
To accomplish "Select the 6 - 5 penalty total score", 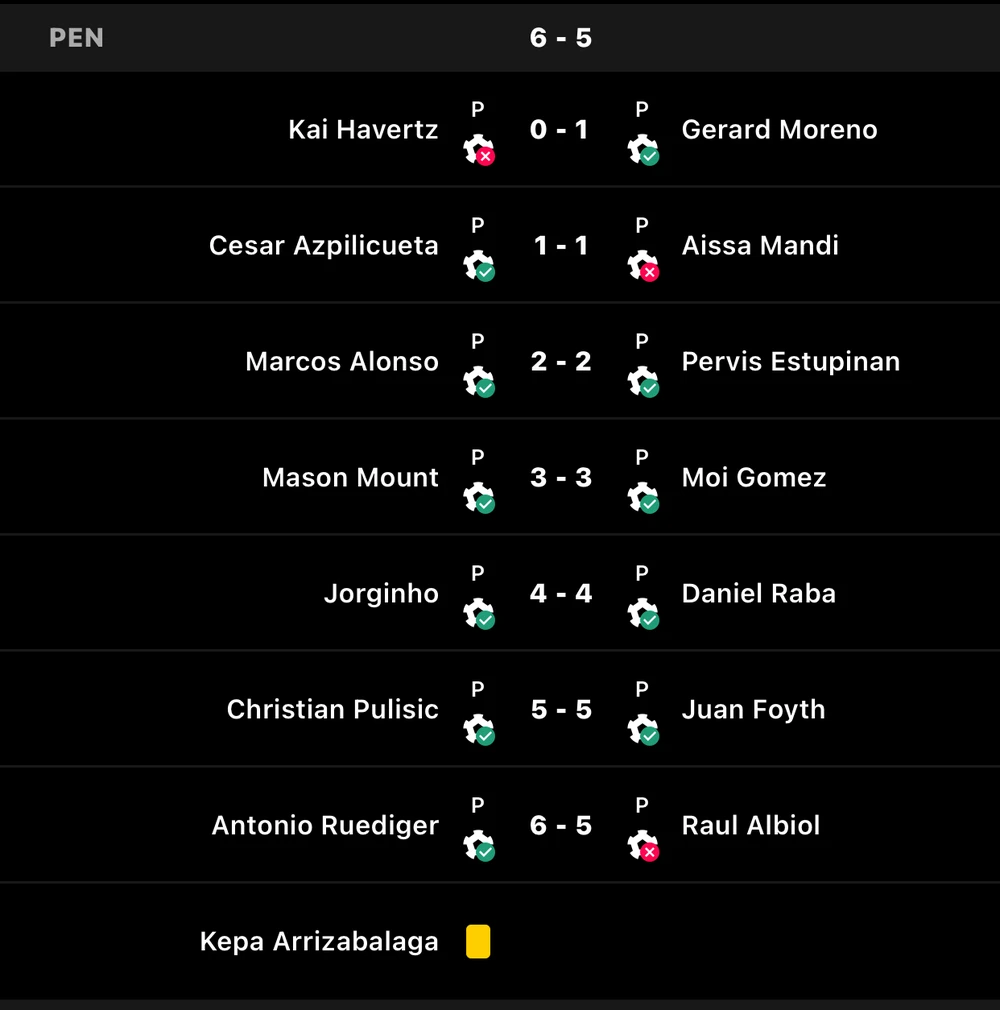I will [561, 38].
